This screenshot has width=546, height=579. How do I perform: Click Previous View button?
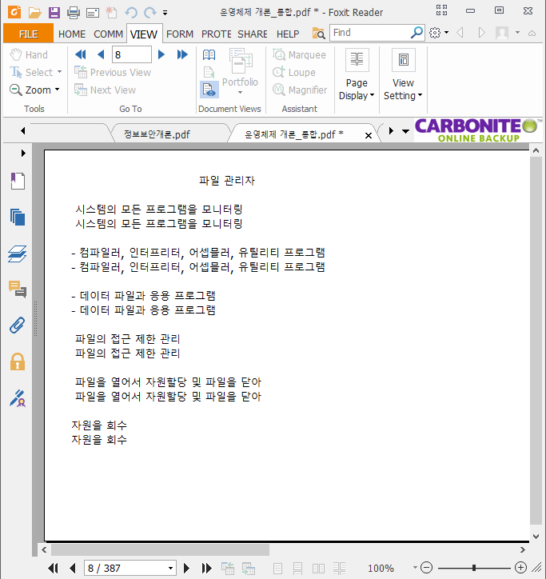tap(113, 72)
